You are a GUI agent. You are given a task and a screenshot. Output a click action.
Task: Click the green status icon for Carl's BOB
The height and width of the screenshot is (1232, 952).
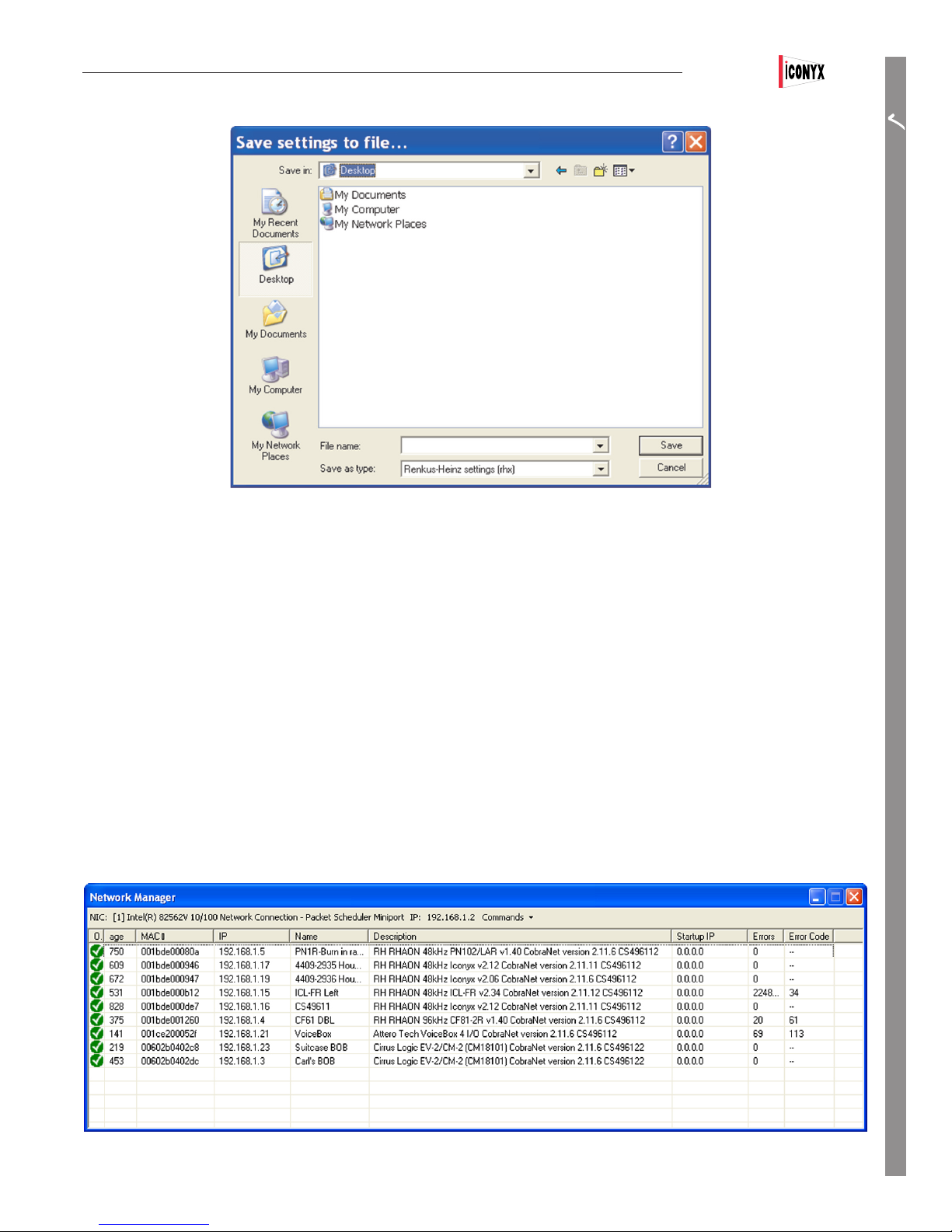[96, 1060]
